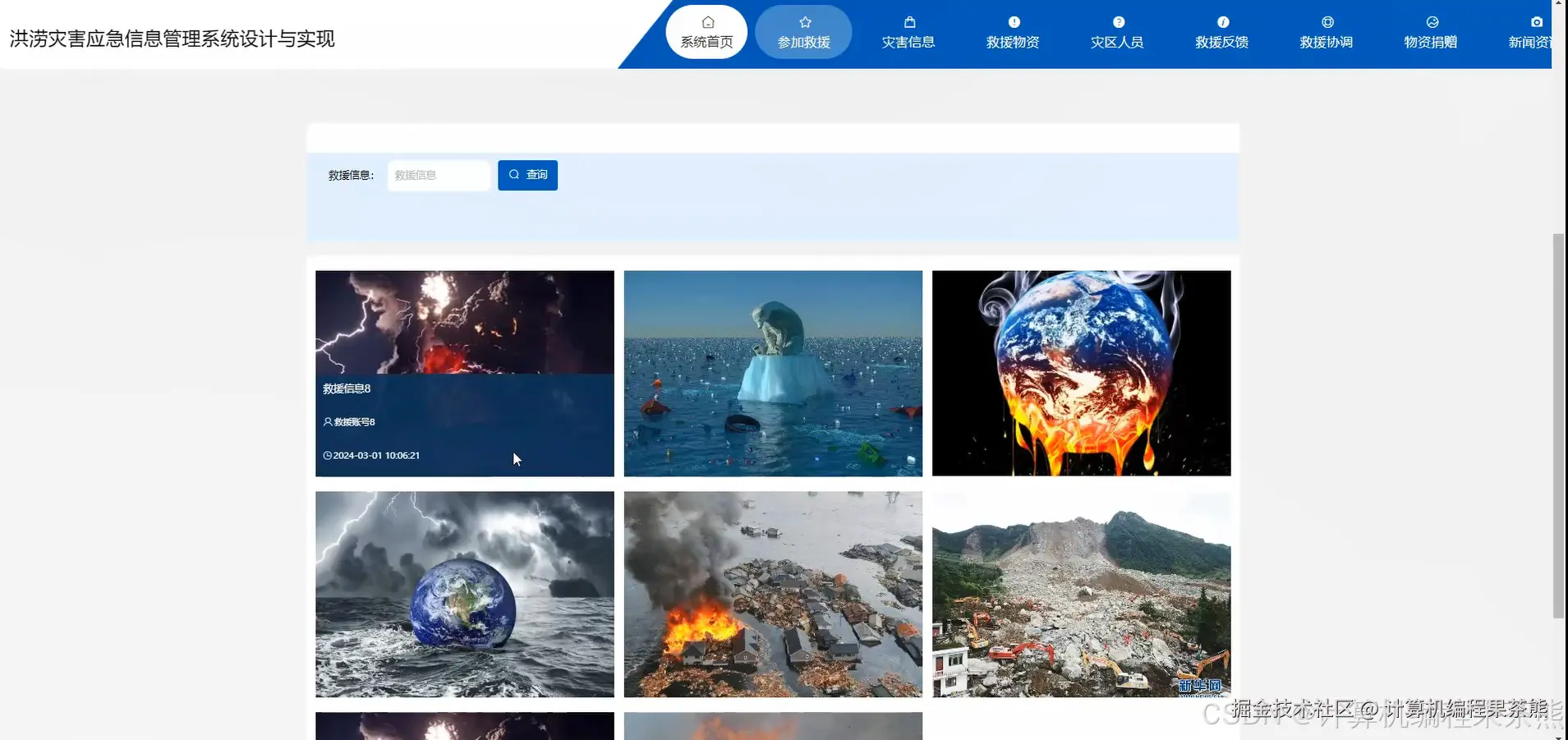This screenshot has width=1568, height=740.
Task: Open the polar bear on iceberg card
Action: pyautogui.click(x=773, y=374)
